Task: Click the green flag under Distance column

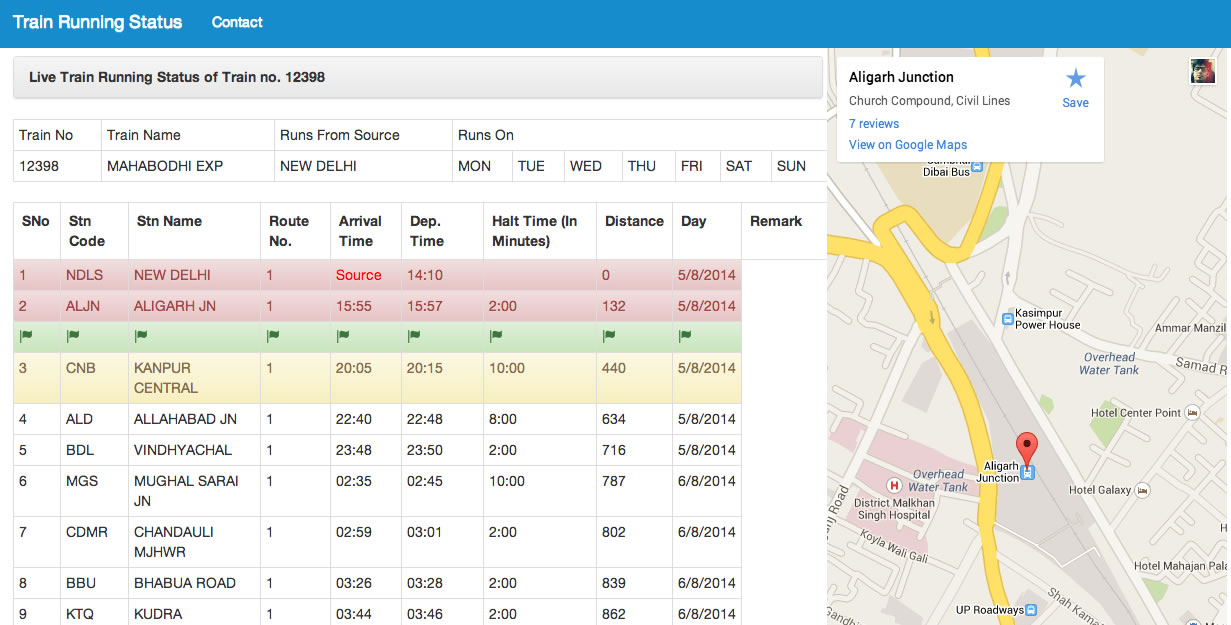Action: click(x=608, y=336)
